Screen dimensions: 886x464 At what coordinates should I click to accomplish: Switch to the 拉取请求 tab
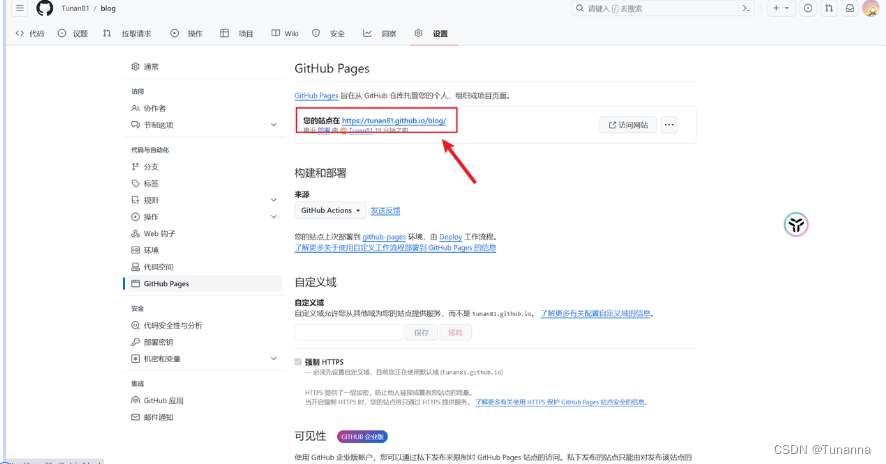click(x=127, y=33)
